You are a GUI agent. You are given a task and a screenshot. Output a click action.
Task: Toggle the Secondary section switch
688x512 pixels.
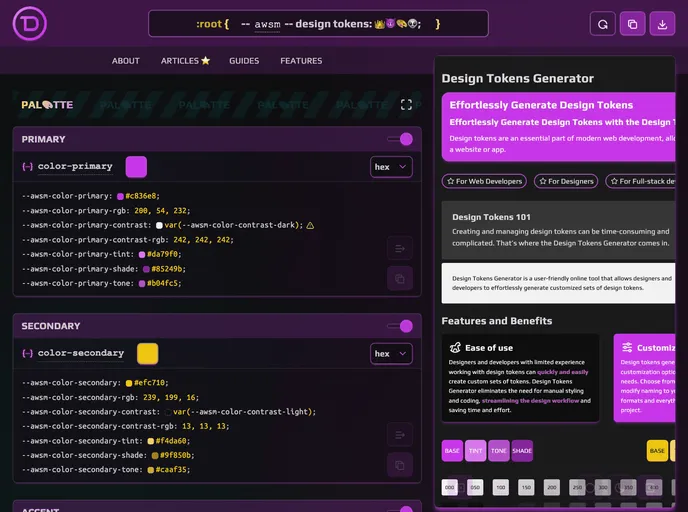click(400, 326)
